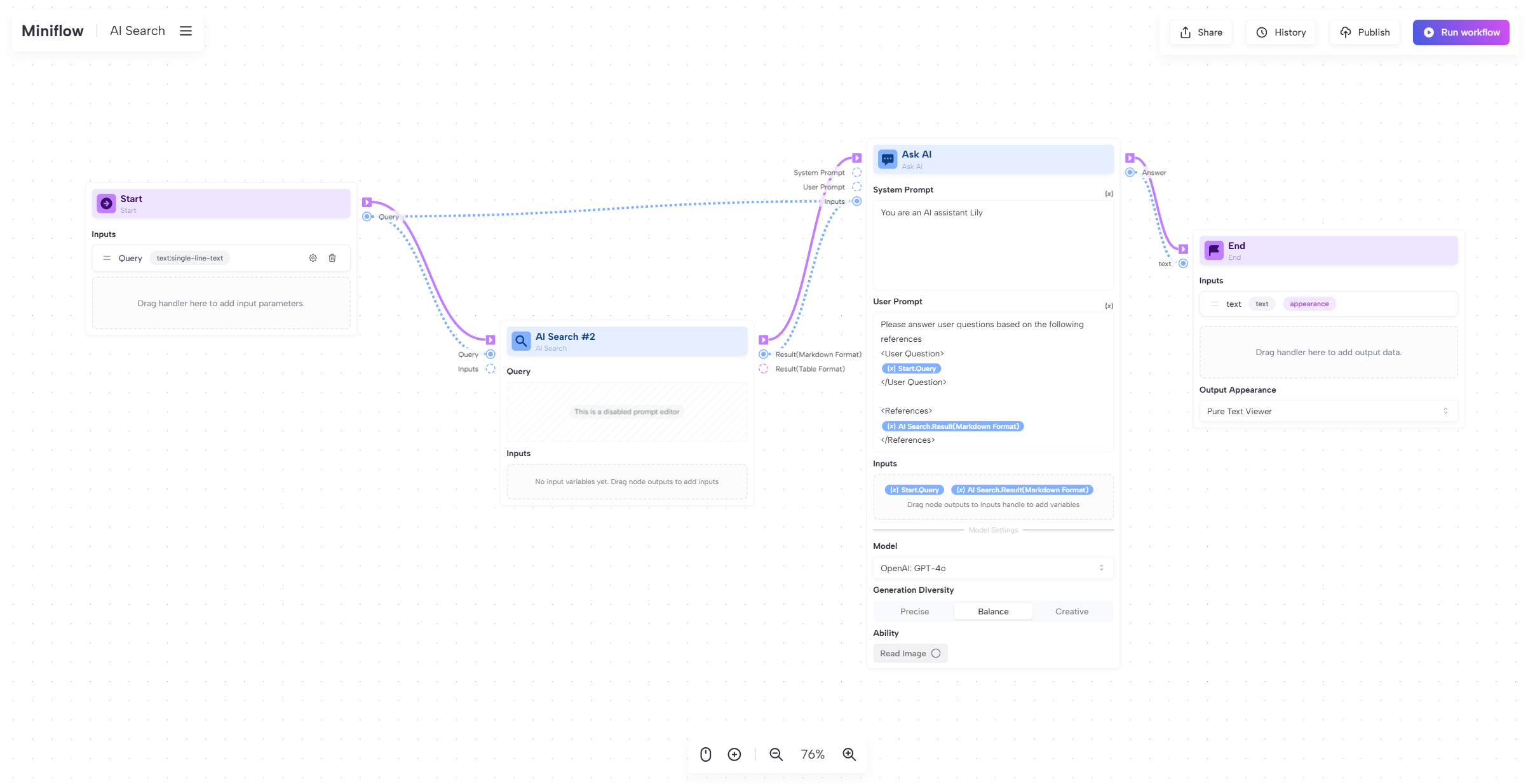Run the workflow
The width and height of the screenshot is (1528, 784).
click(1461, 32)
